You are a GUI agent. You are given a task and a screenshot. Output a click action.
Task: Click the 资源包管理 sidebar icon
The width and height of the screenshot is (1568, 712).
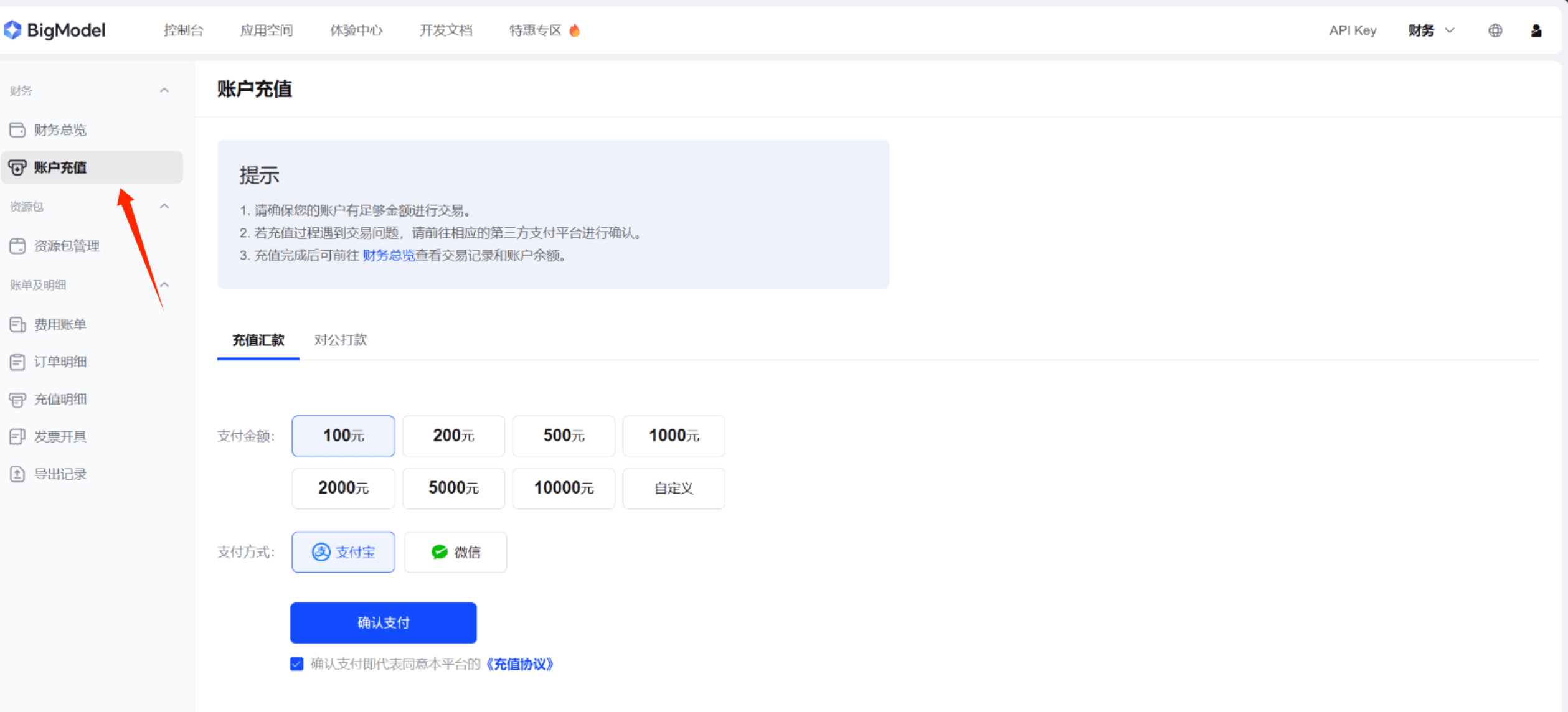pyautogui.click(x=17, y=246)
